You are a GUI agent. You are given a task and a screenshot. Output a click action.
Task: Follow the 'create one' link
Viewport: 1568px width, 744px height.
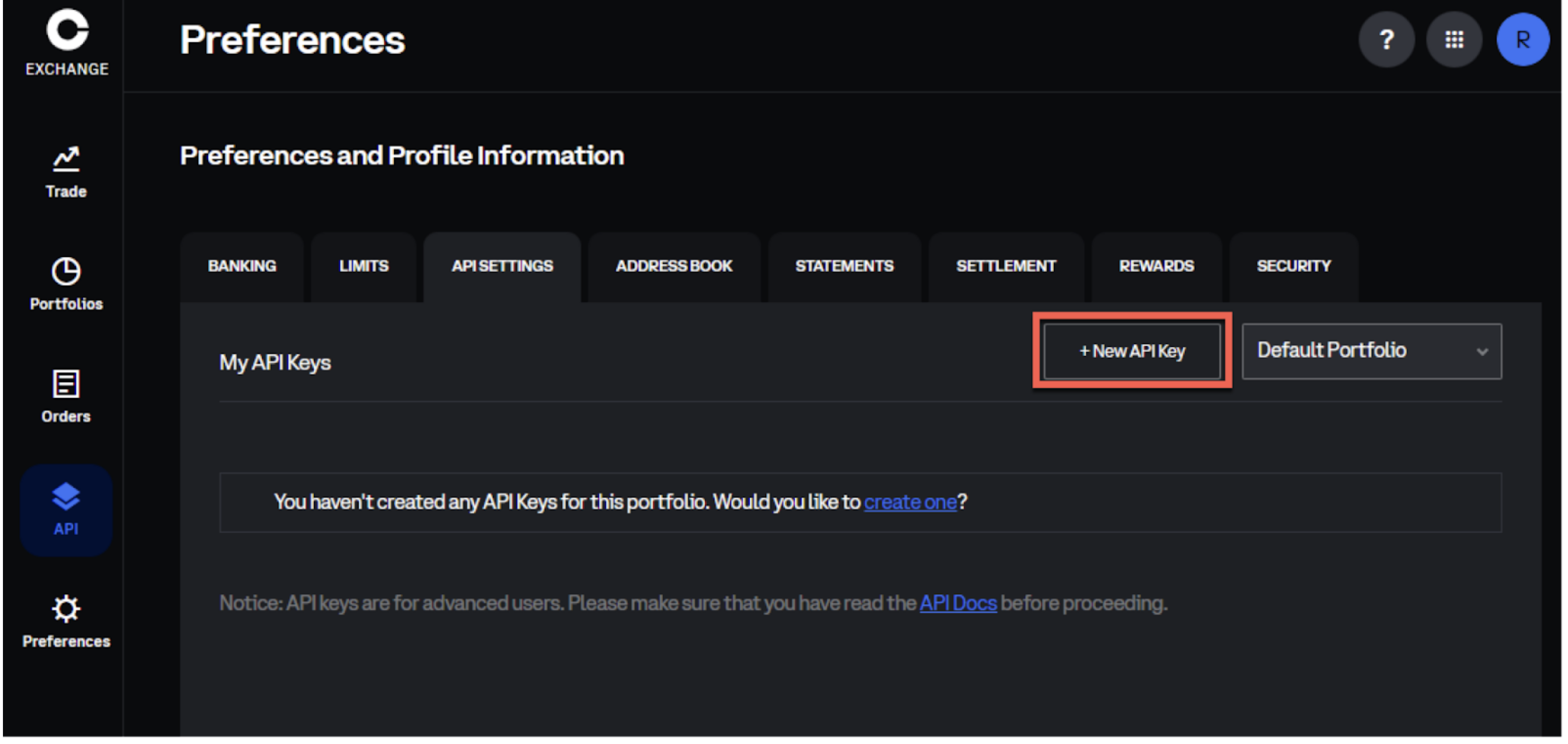pos(910,503)
